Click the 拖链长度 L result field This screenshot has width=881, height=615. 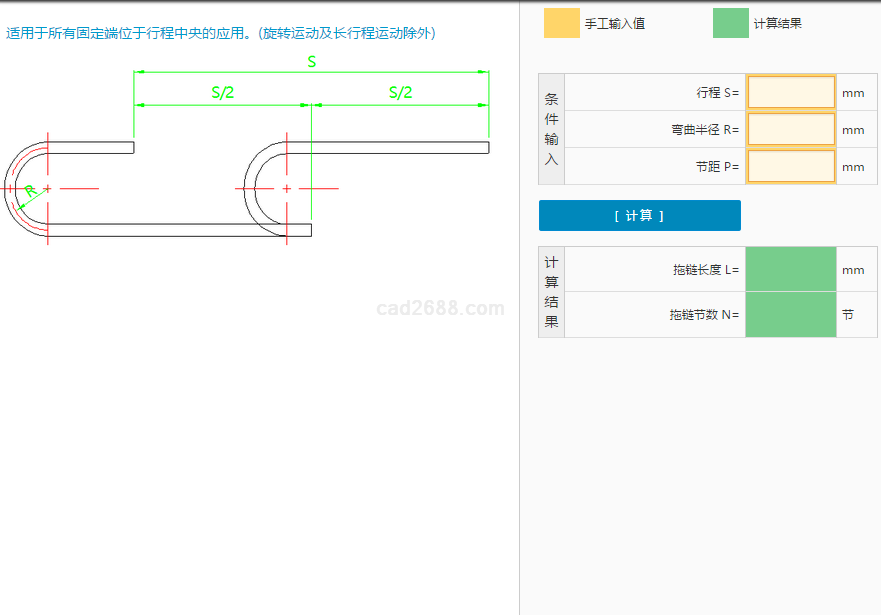(x=790, y=269)
